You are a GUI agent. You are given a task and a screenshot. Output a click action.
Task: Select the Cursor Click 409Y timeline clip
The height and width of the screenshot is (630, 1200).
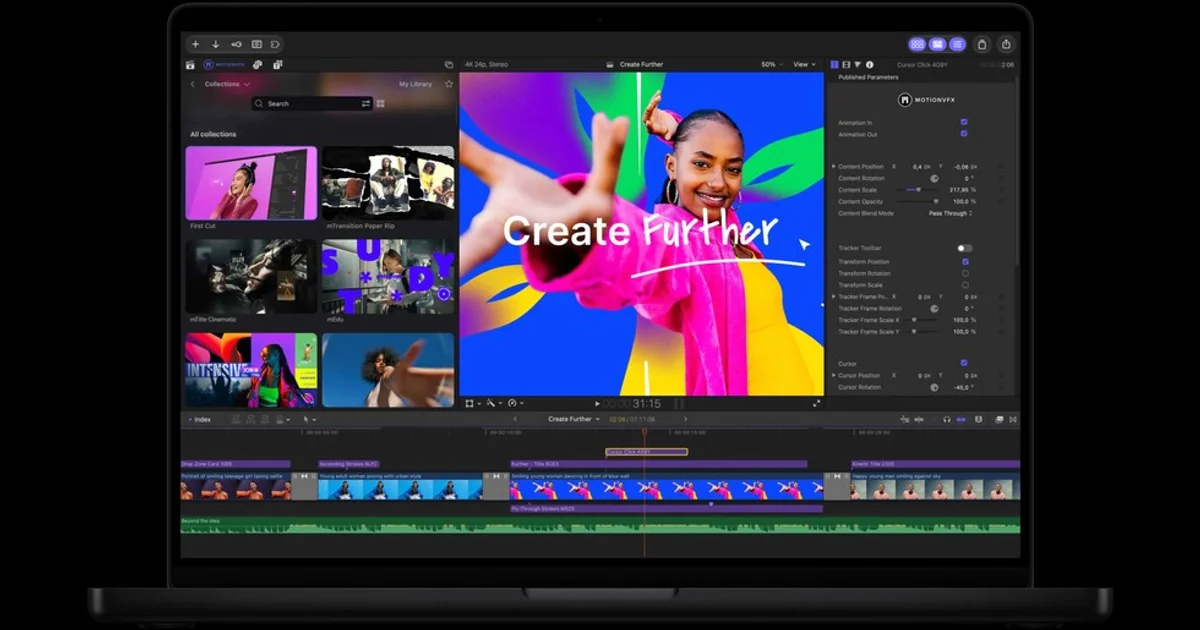pyautogui.click(x=646, y=452)
